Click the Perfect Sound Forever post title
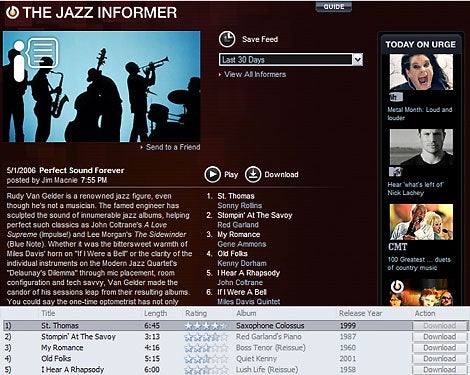Image resolution: width=470 pixels, height=375 pixels. (x=82, y=170)
